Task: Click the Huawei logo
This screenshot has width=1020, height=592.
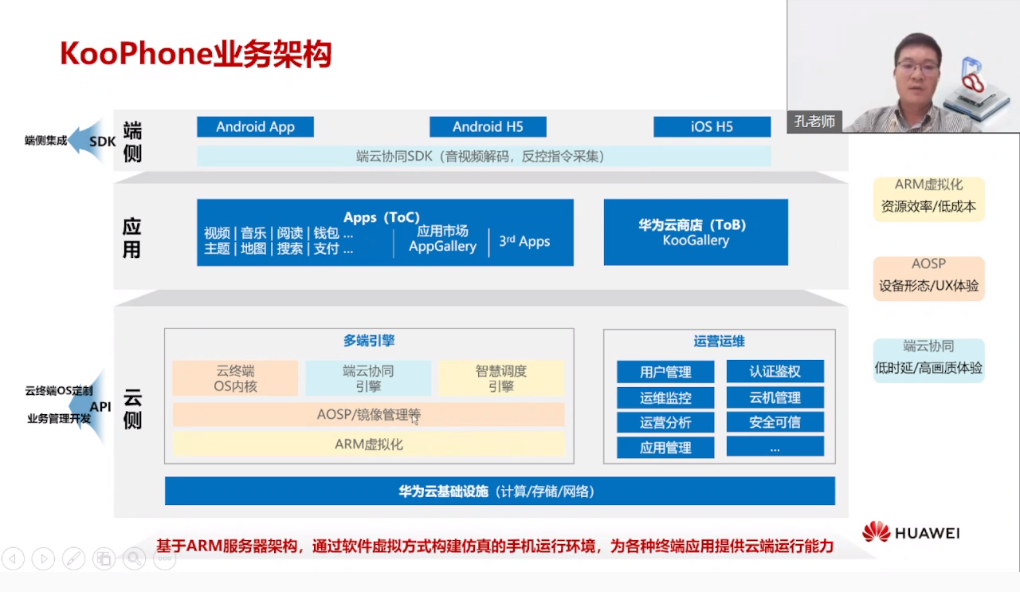Action: (911, 533)
